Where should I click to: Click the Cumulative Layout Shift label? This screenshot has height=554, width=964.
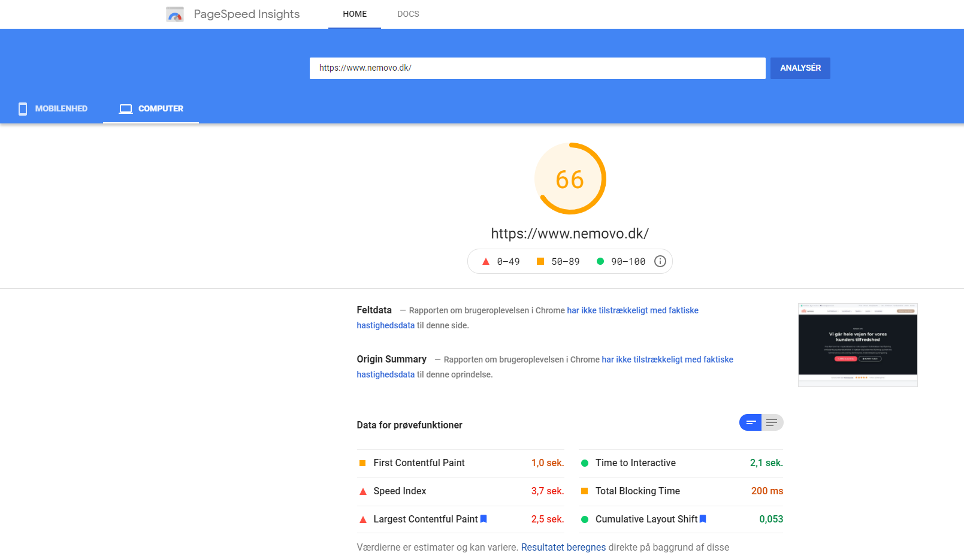pos(646,520)
